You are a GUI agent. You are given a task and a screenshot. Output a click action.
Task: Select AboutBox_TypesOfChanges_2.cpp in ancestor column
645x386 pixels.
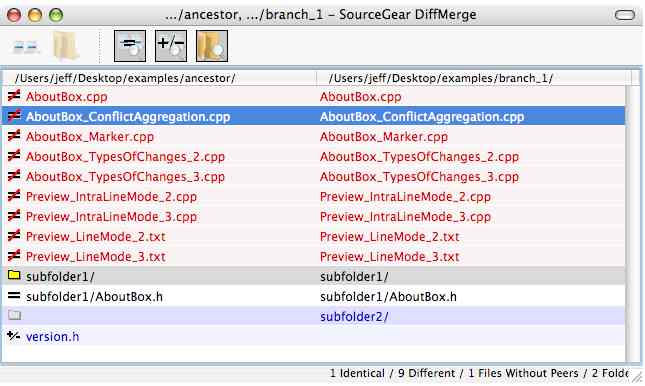[x=125, y=157]
